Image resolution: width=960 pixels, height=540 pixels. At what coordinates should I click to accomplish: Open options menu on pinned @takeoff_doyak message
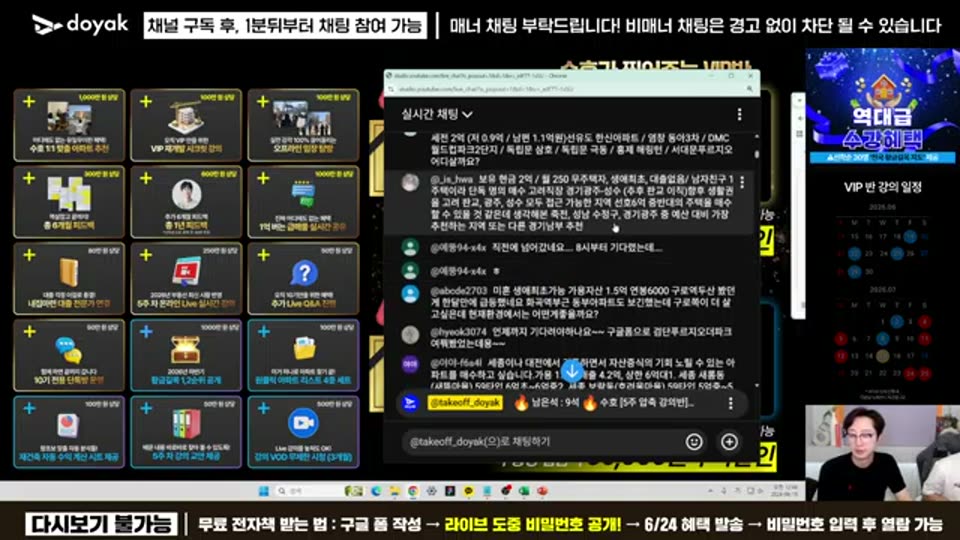coord(730,403)
